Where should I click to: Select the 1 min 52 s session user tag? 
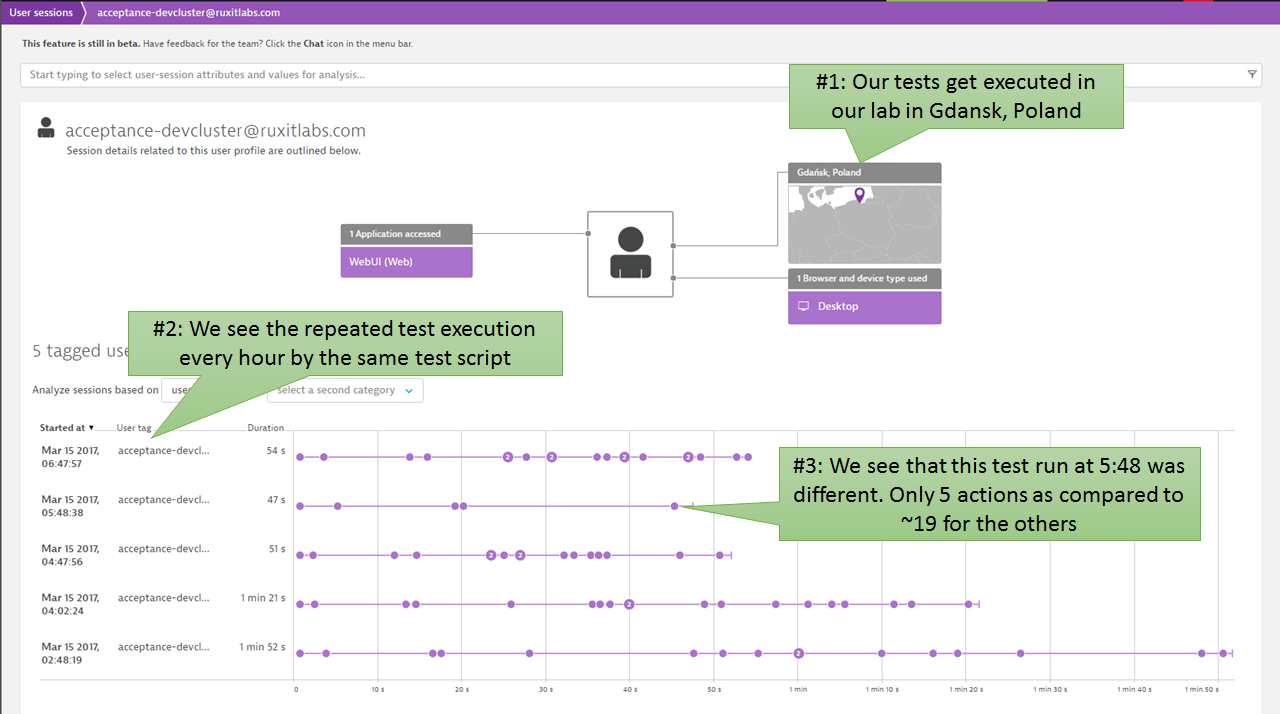tap(164, 647)
